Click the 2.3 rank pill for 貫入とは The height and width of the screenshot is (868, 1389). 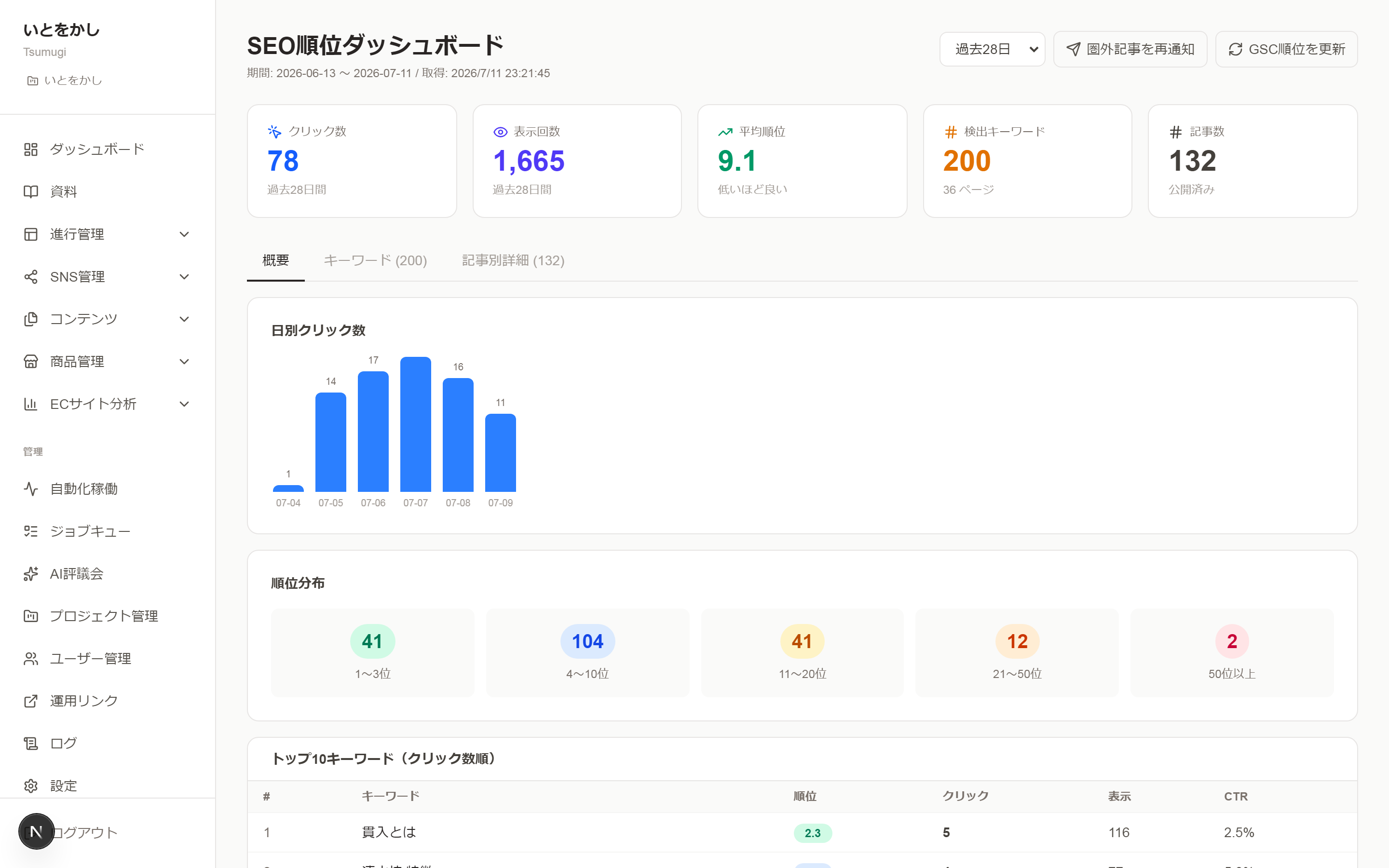[x=812, y=833]
